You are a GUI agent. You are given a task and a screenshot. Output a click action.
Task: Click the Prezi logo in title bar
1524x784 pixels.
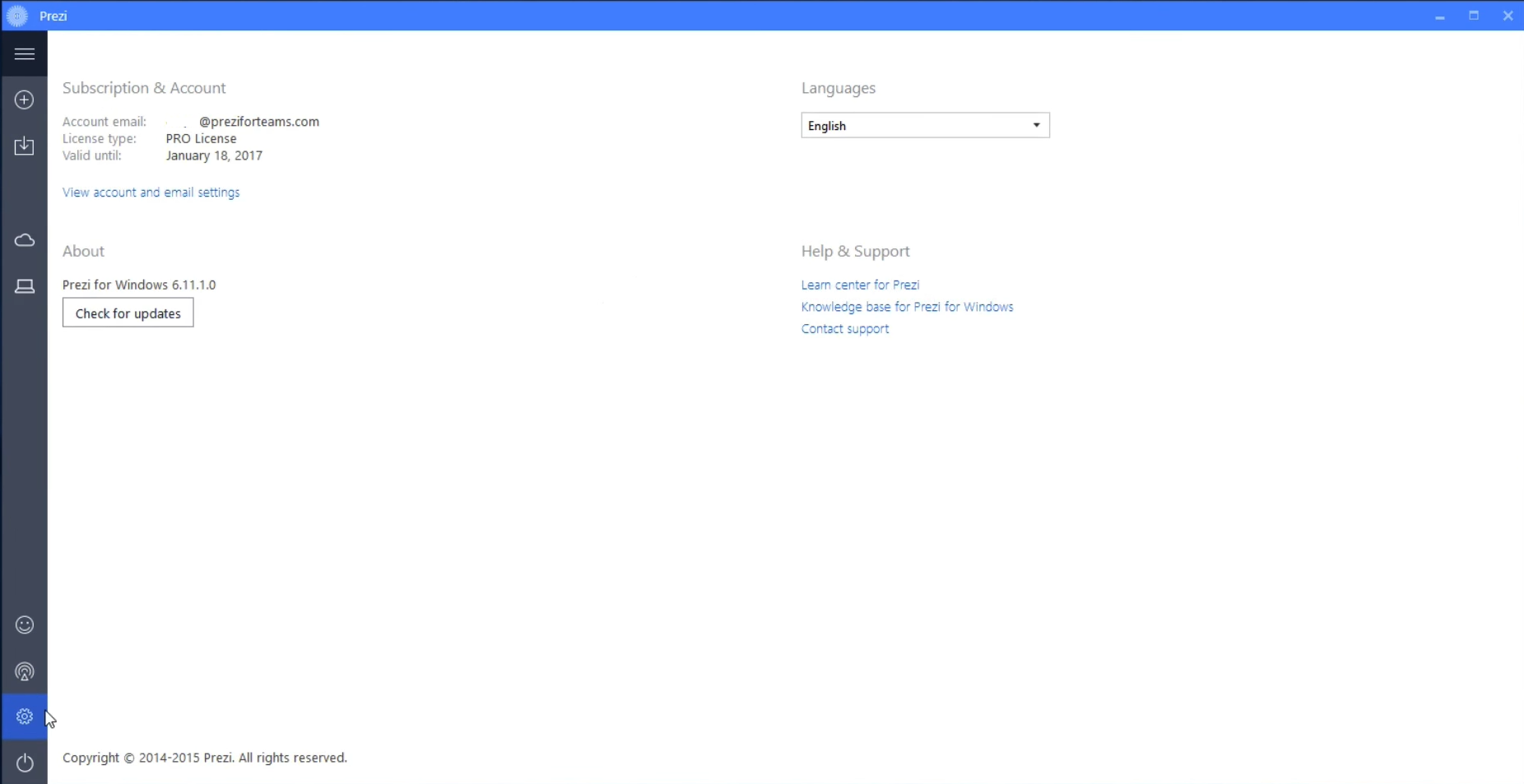pyautogui.click(x=17, y=16)
